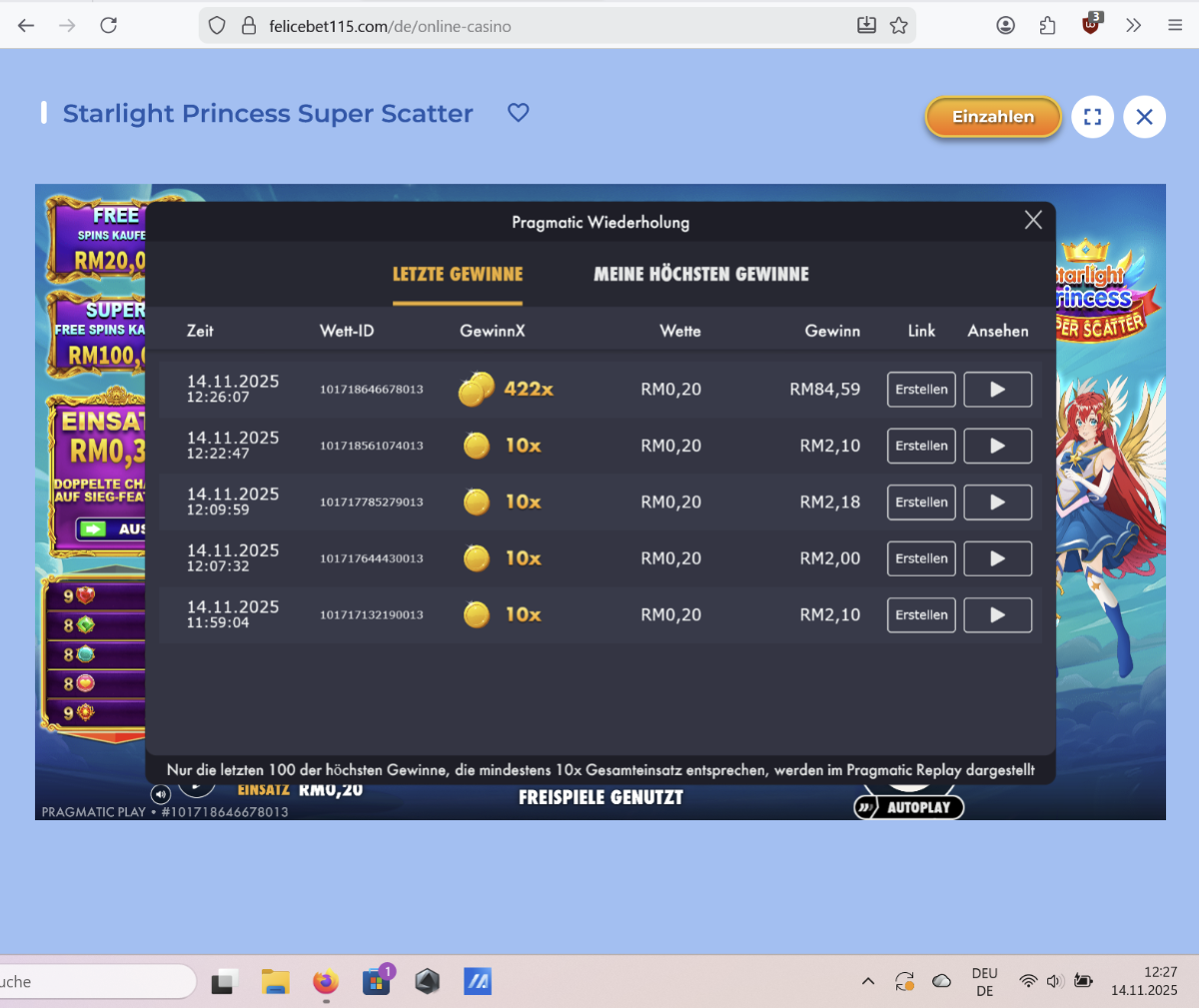Bookmark this page with the star icon

pos(899,26)
